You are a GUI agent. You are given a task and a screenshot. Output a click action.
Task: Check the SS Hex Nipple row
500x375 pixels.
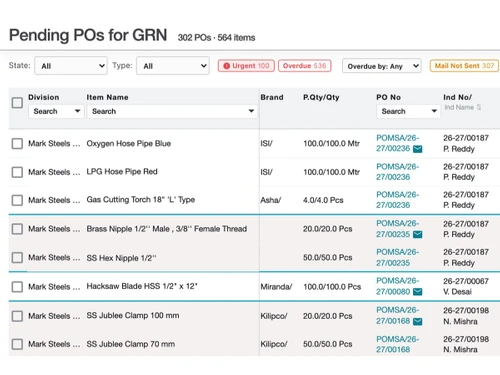[17, 258]
